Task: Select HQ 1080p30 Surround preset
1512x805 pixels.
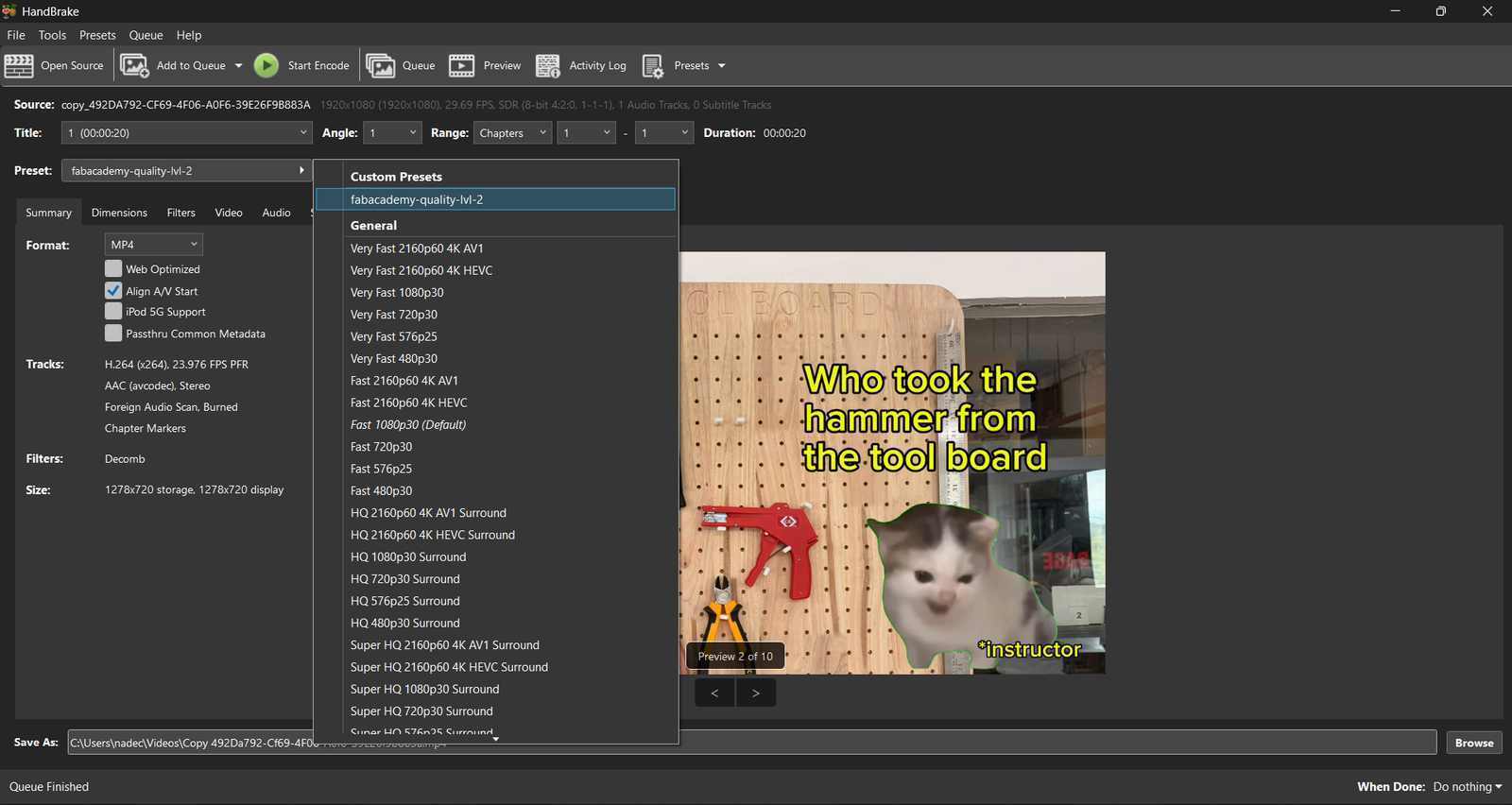Action: pyautogui.click(x=495, y=557)
